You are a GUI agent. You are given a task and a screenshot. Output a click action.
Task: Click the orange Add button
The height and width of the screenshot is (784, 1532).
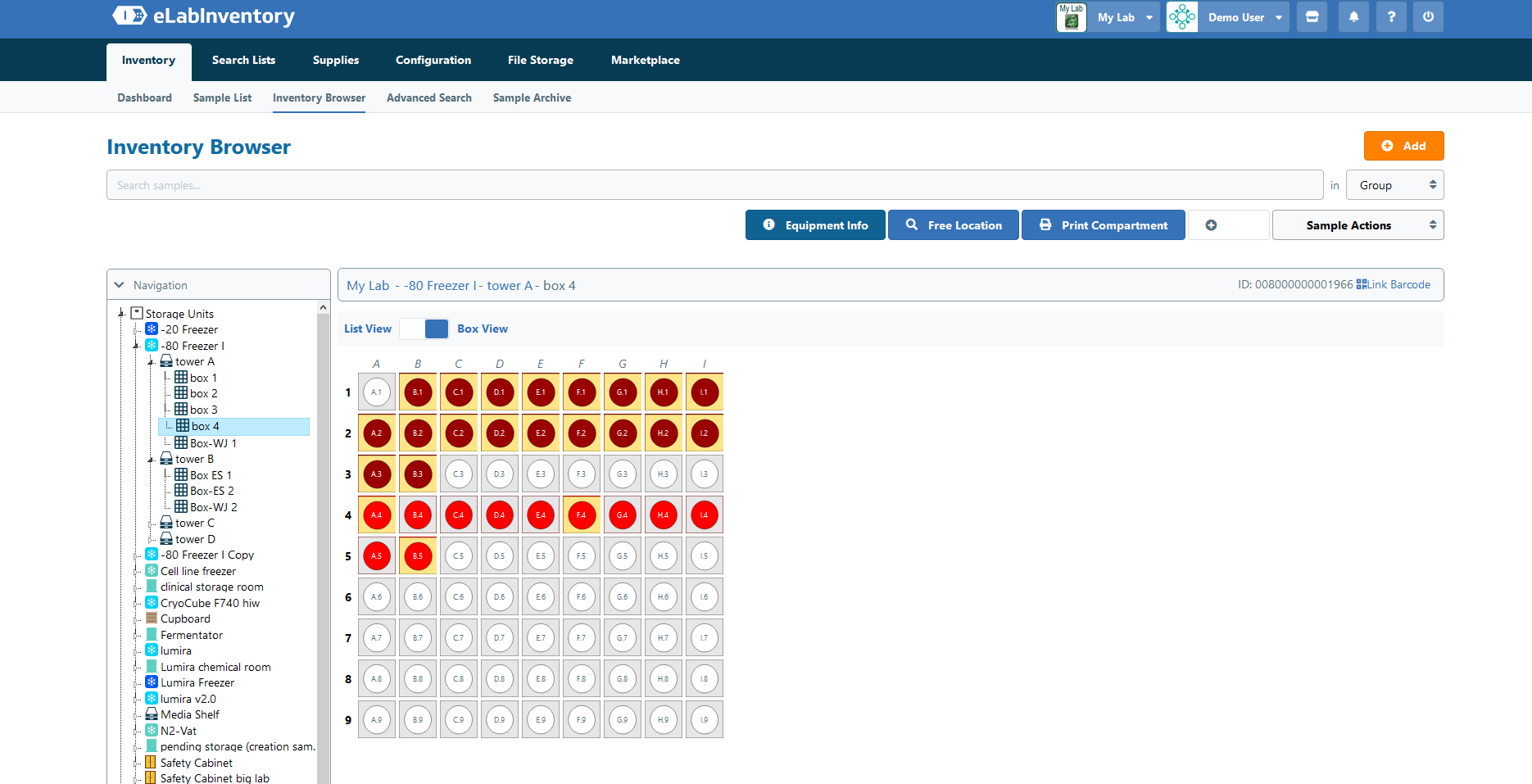1403,146
